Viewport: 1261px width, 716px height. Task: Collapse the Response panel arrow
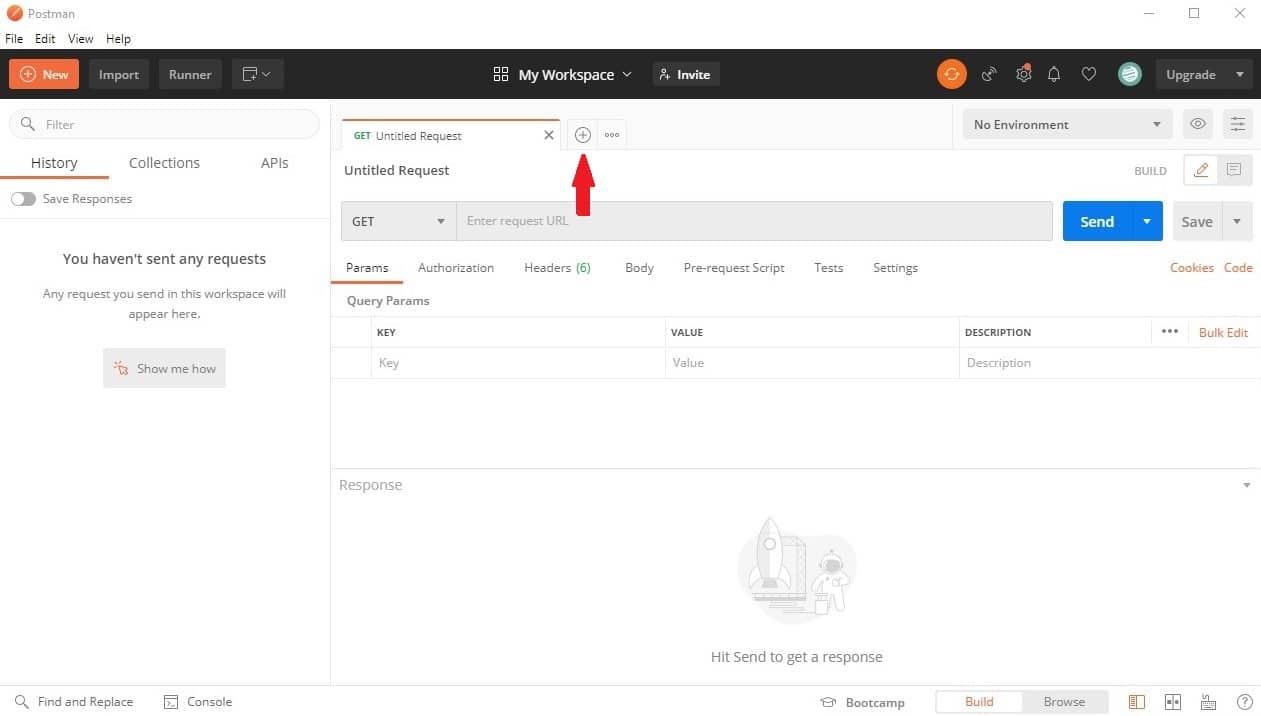(1246, 485)
